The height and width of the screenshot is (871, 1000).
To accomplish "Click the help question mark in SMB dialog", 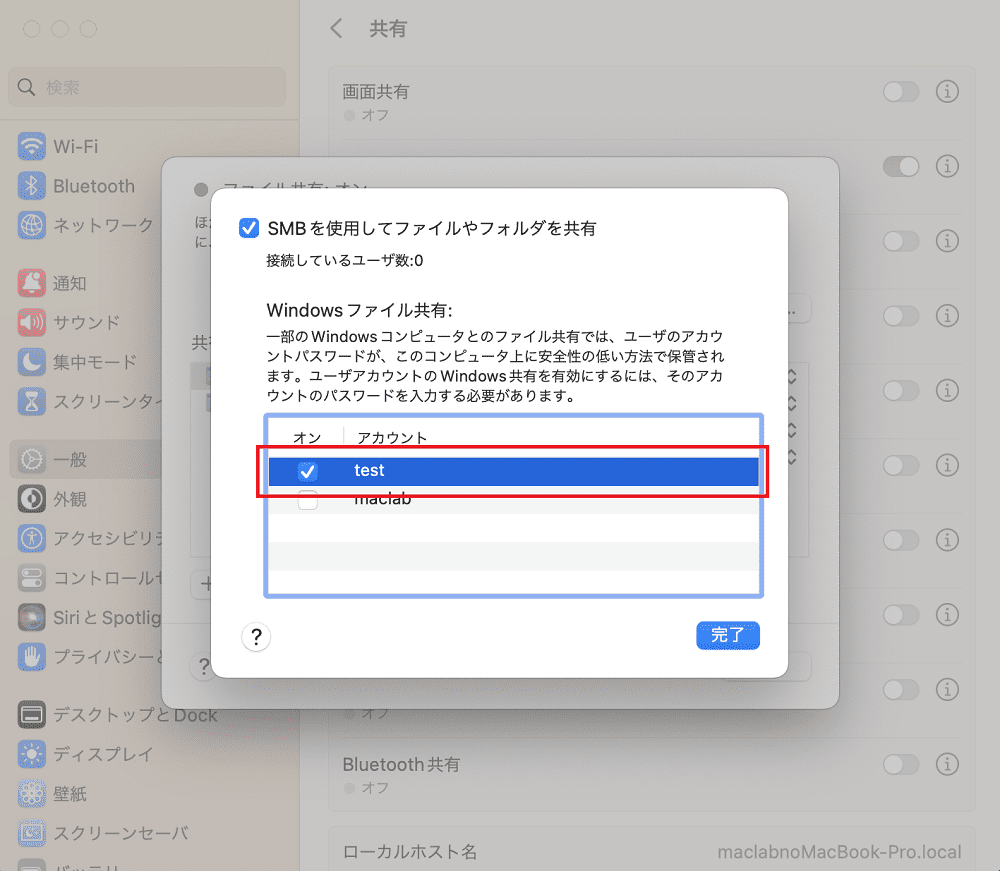I will [256, 636].
